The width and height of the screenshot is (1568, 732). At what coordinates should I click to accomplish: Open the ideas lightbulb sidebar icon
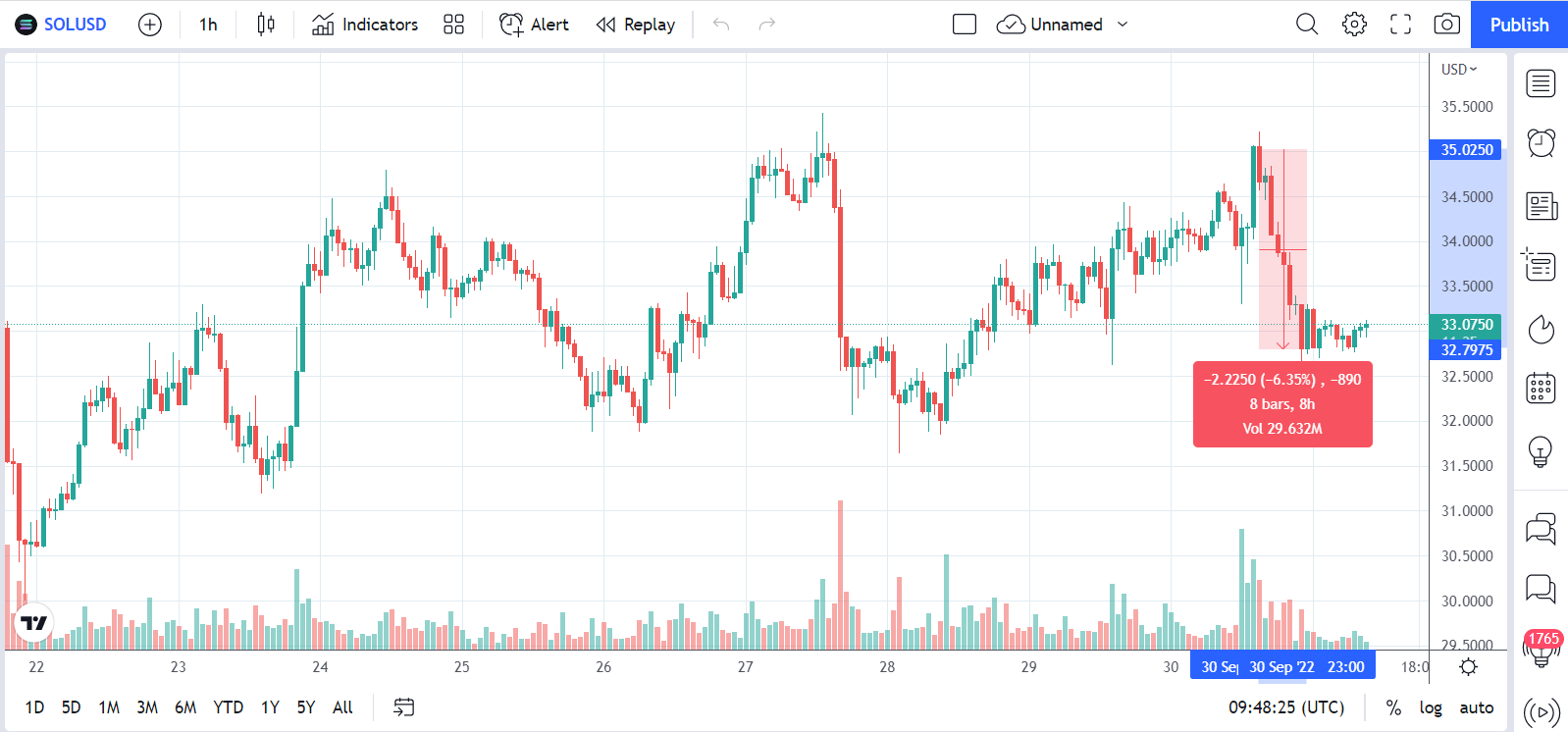[1541, 451]
